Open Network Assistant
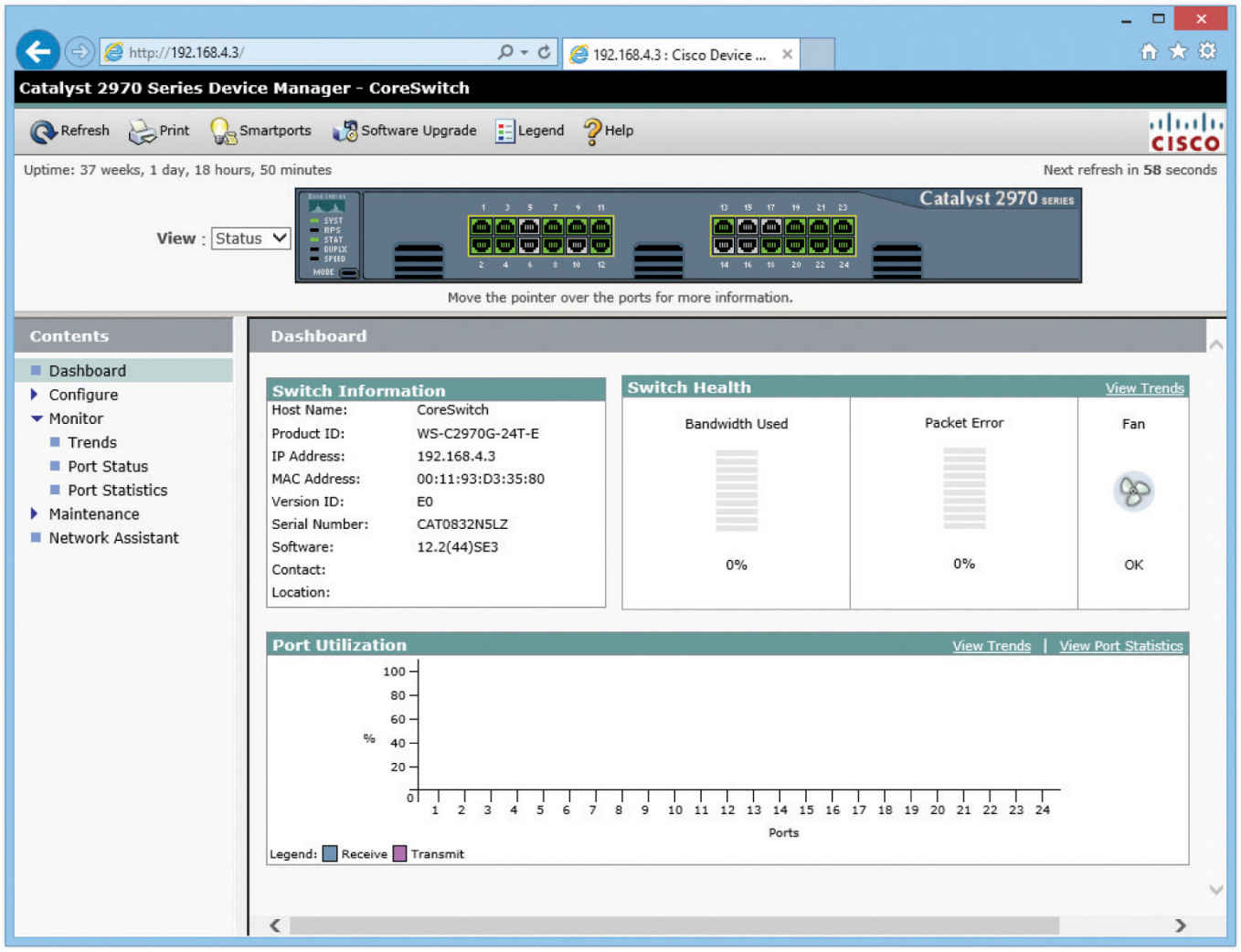The height and width of the screenshot is (952, 1241). (x=114, y=538)
